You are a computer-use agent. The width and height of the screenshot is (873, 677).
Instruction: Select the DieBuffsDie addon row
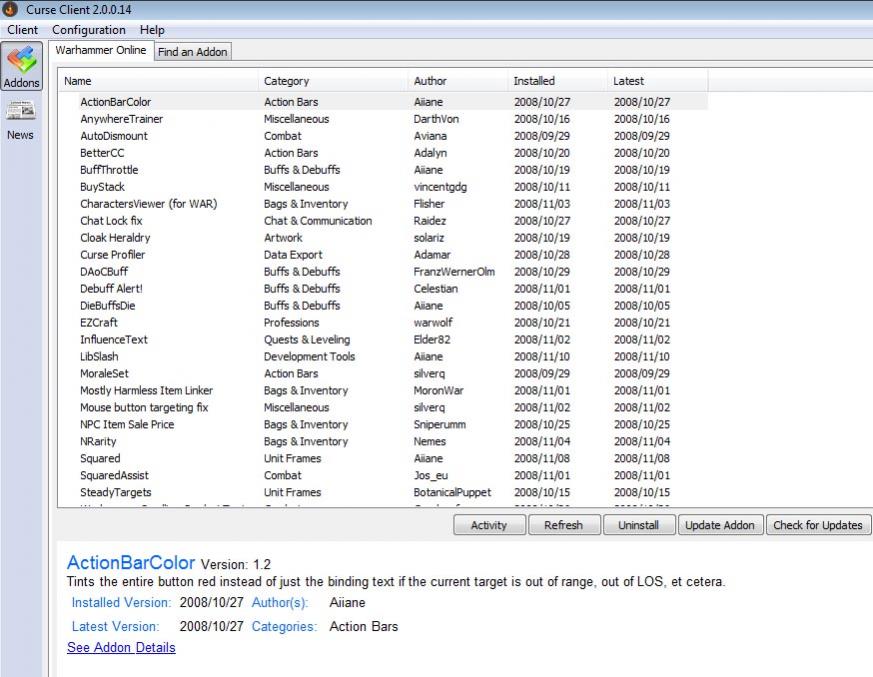click(x=383, y=306)
